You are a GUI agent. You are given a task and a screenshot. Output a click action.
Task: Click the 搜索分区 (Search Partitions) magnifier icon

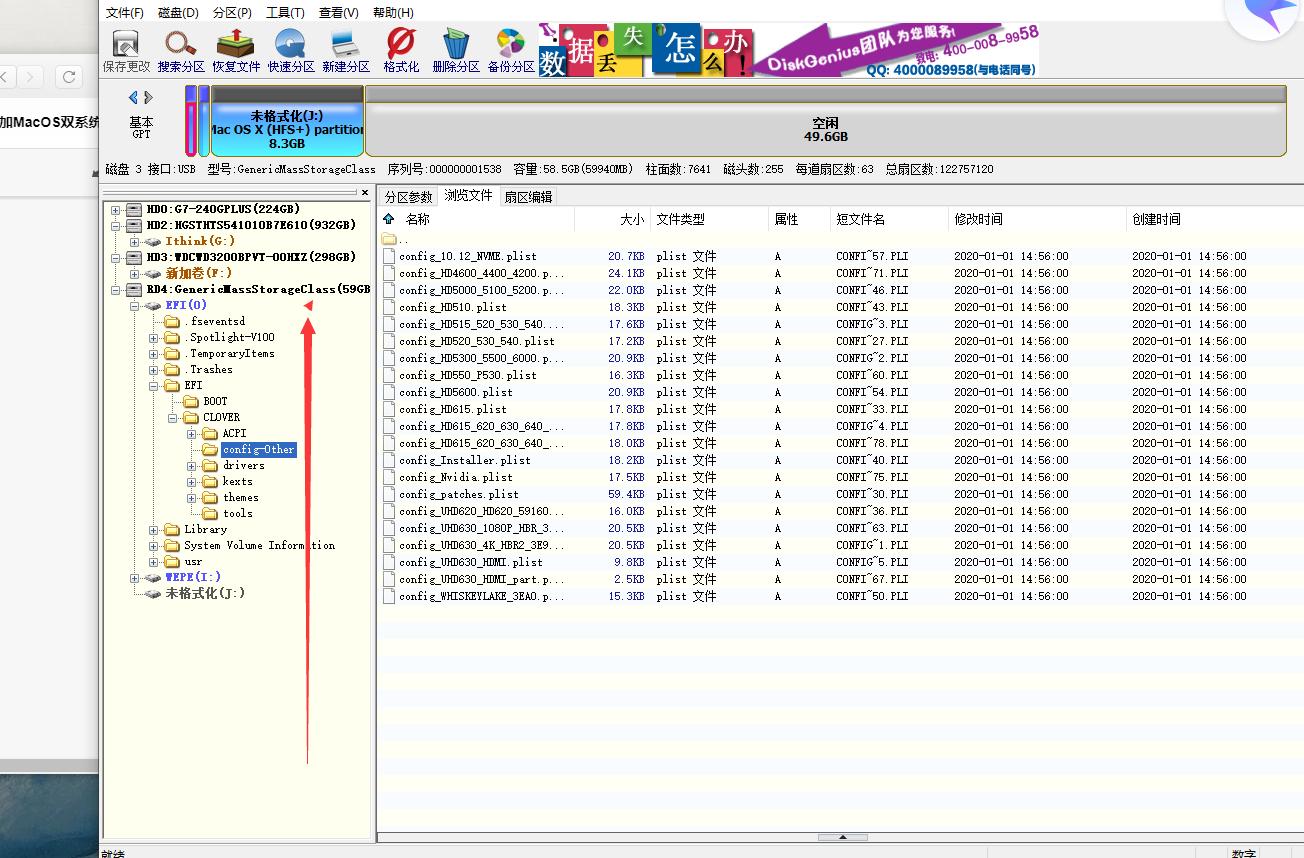(181, 50)
